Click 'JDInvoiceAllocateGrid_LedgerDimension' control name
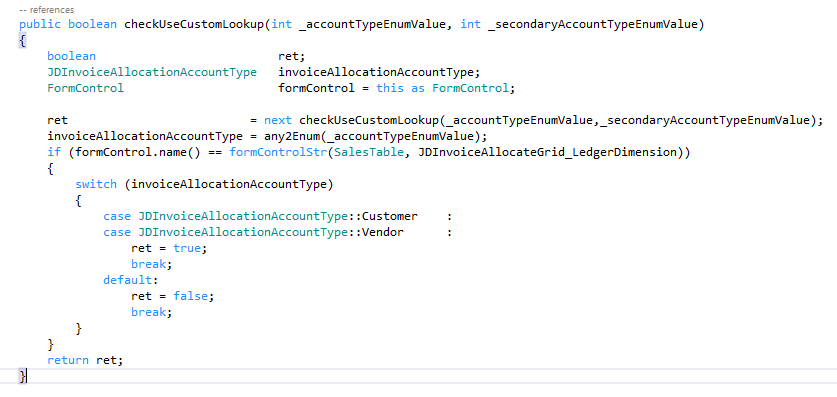This screenshot has width=837, height=397. pos(548,153)
